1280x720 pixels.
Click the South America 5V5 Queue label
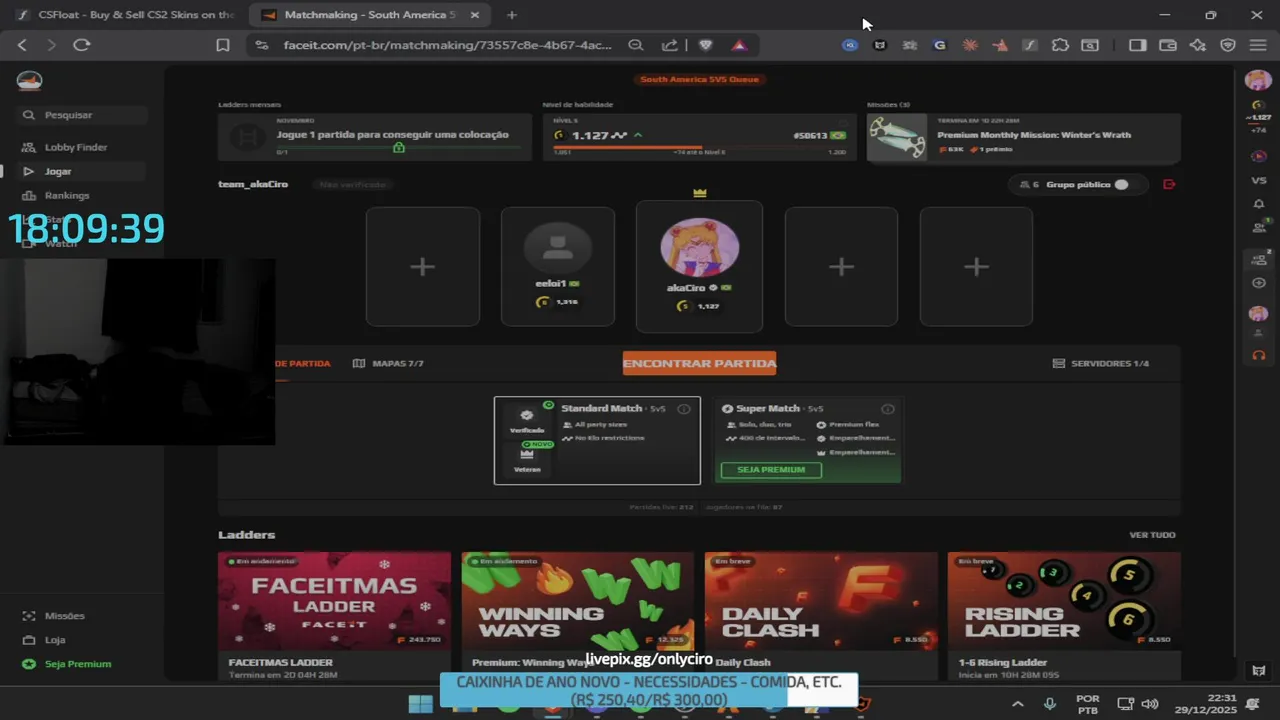click(699, 79)
